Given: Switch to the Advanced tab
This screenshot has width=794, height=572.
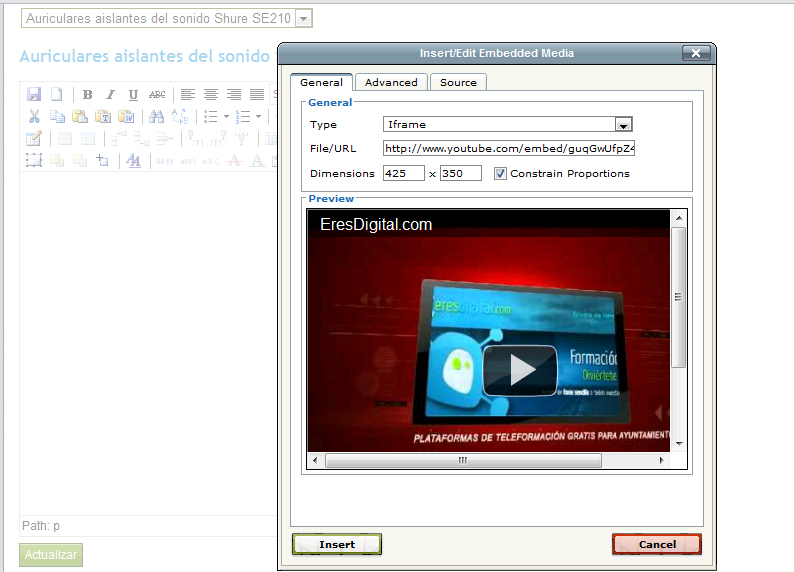Looking at the screenshot, I should (391, 83).
